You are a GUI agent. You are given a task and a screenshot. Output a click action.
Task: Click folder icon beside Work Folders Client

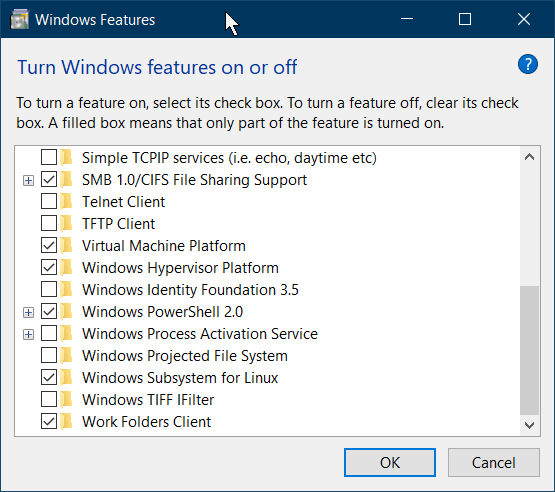66,421
